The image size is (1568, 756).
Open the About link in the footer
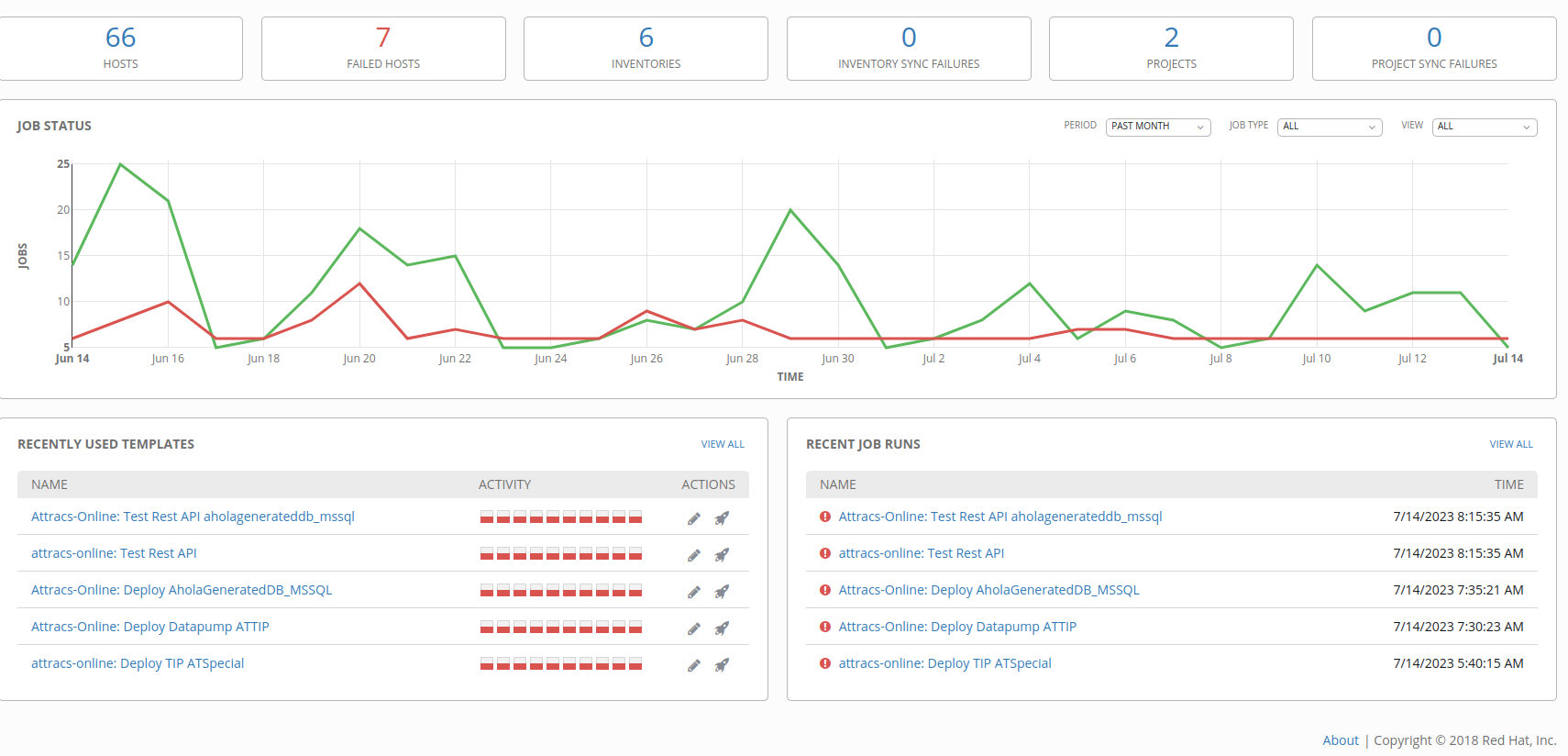coord(1341,740)
